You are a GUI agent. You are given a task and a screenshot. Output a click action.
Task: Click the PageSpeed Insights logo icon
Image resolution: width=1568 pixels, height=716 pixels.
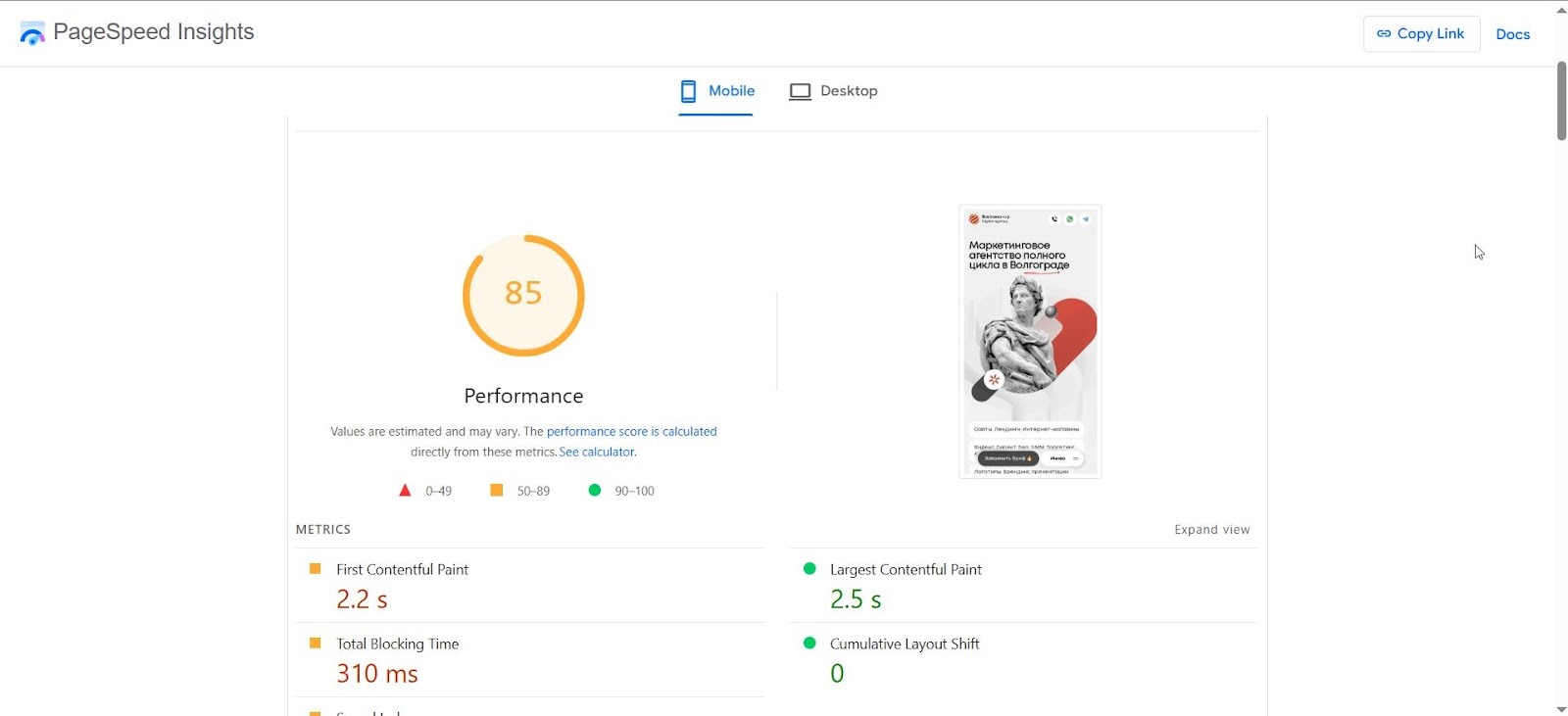pos(31,32)
